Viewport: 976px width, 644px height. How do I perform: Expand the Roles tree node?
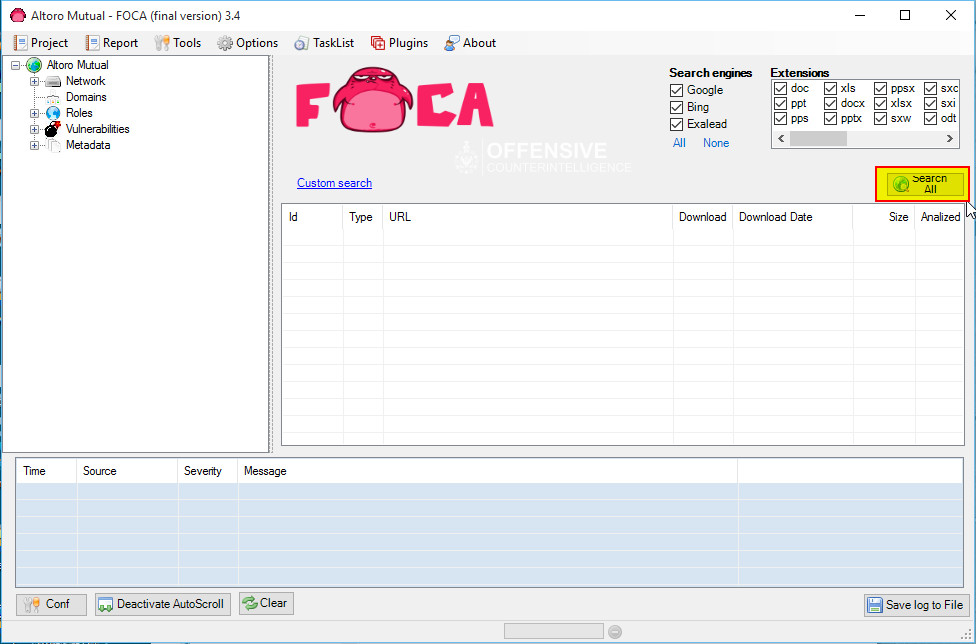[34, 113]
